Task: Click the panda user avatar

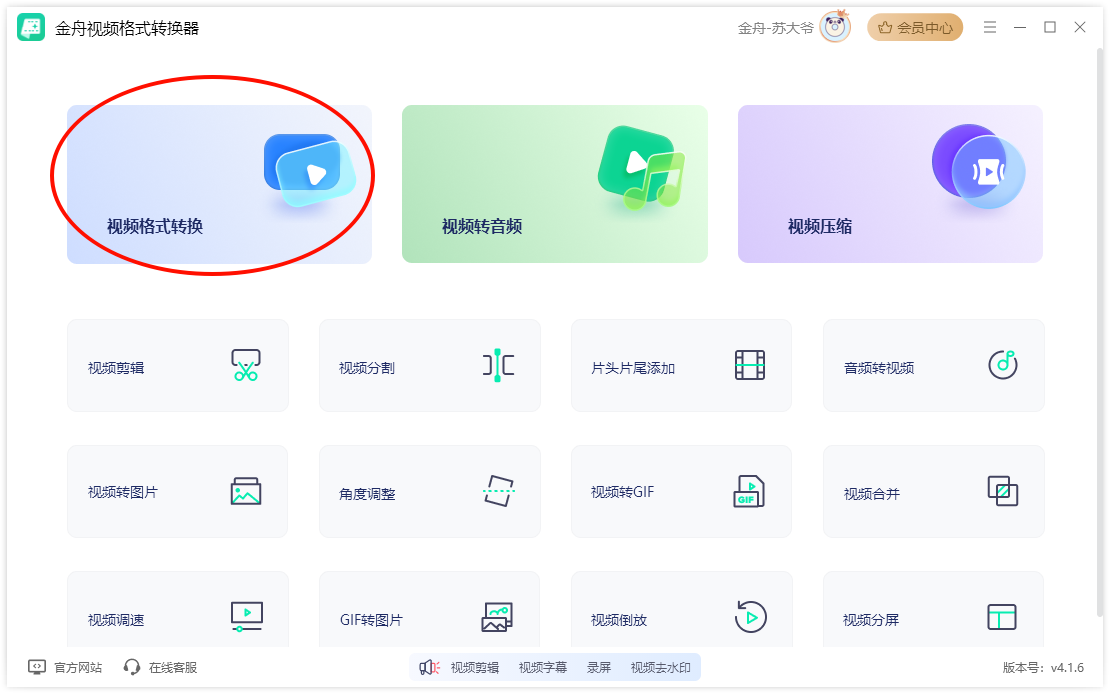Action: coord(835,27)
